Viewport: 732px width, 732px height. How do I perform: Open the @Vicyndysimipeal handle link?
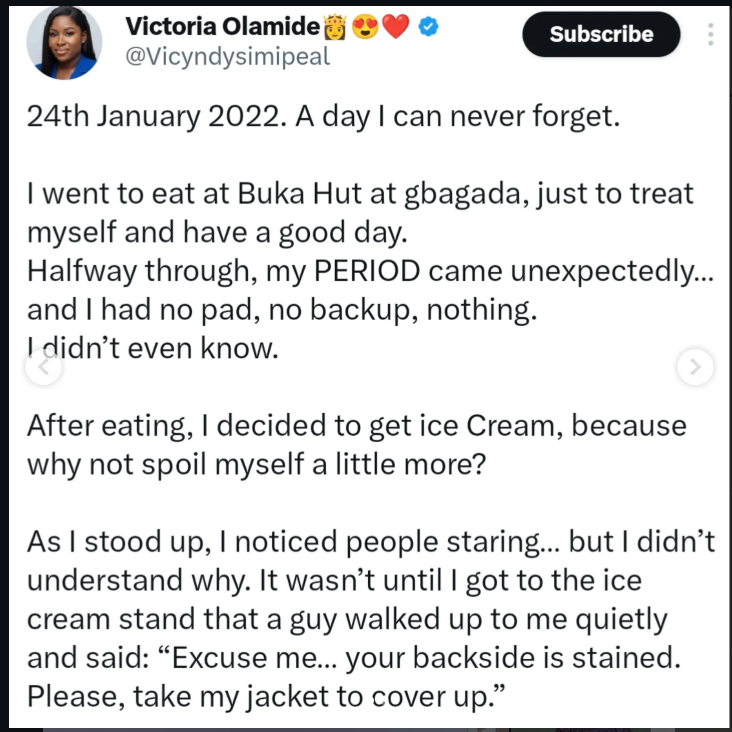click(x=227, y=57)
